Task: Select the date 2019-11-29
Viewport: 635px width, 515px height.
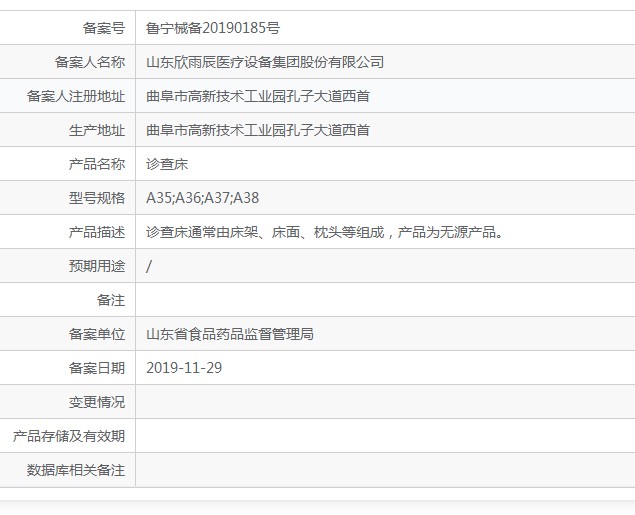Action: tap(184, 368)
